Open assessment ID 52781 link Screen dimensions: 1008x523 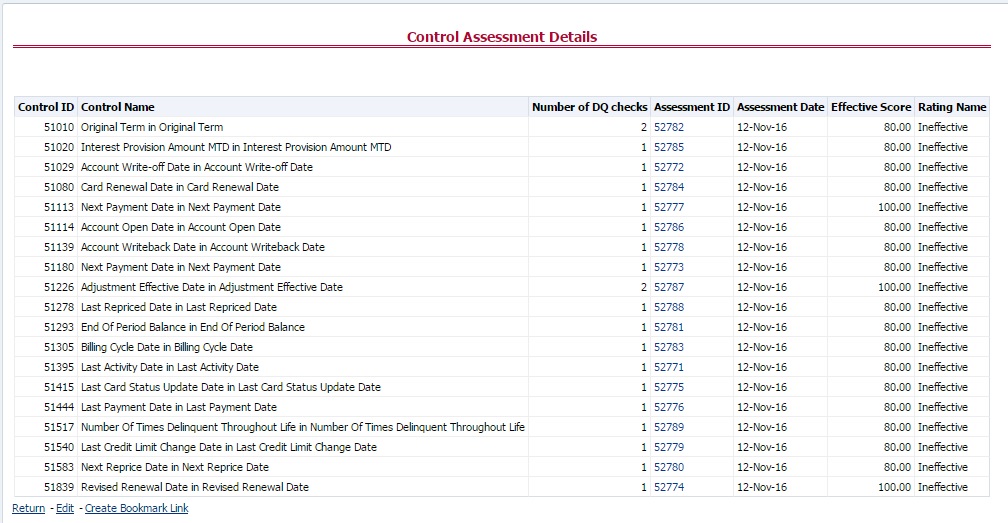pos(669,327)
